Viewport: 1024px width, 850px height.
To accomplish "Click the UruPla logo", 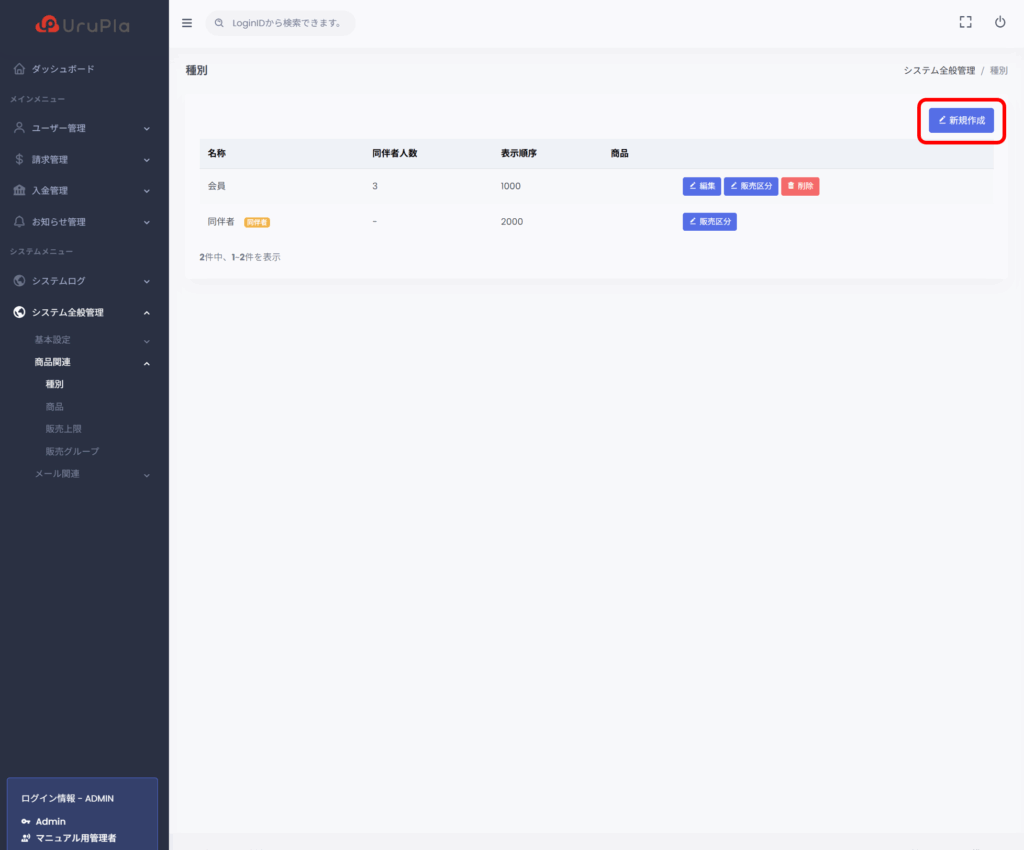I will point(82,24).
